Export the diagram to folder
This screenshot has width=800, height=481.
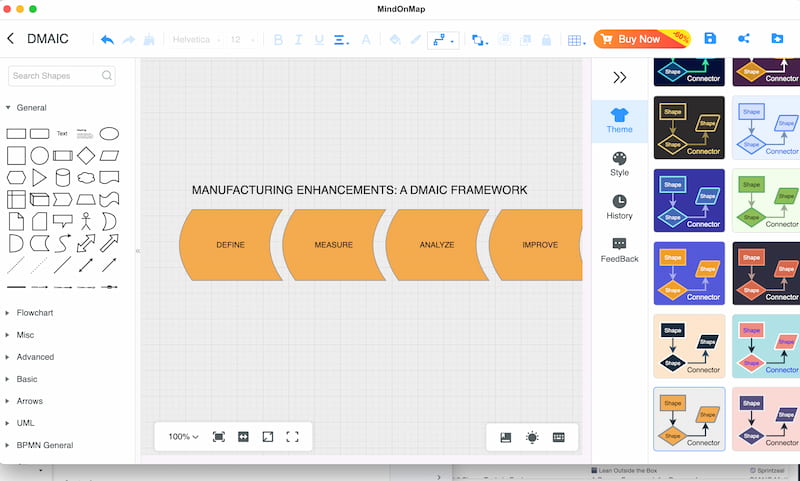(x=777, y=38)
